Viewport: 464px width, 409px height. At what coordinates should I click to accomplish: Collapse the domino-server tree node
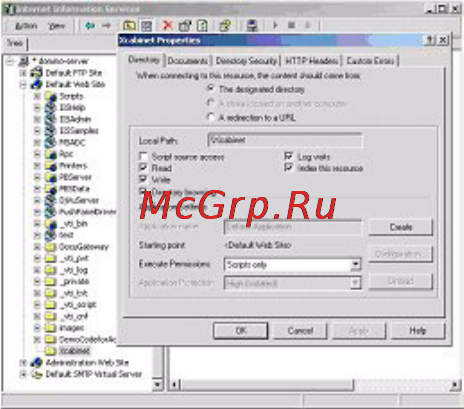tap(10, 61)
